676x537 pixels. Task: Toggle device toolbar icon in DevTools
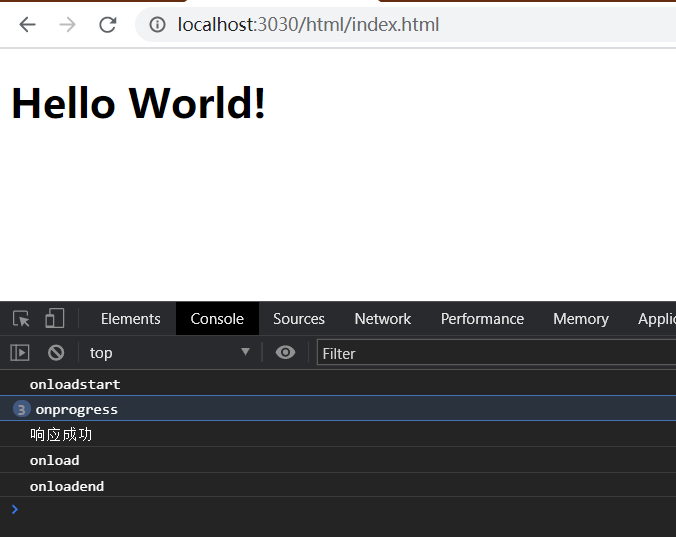tap(55, 319)
